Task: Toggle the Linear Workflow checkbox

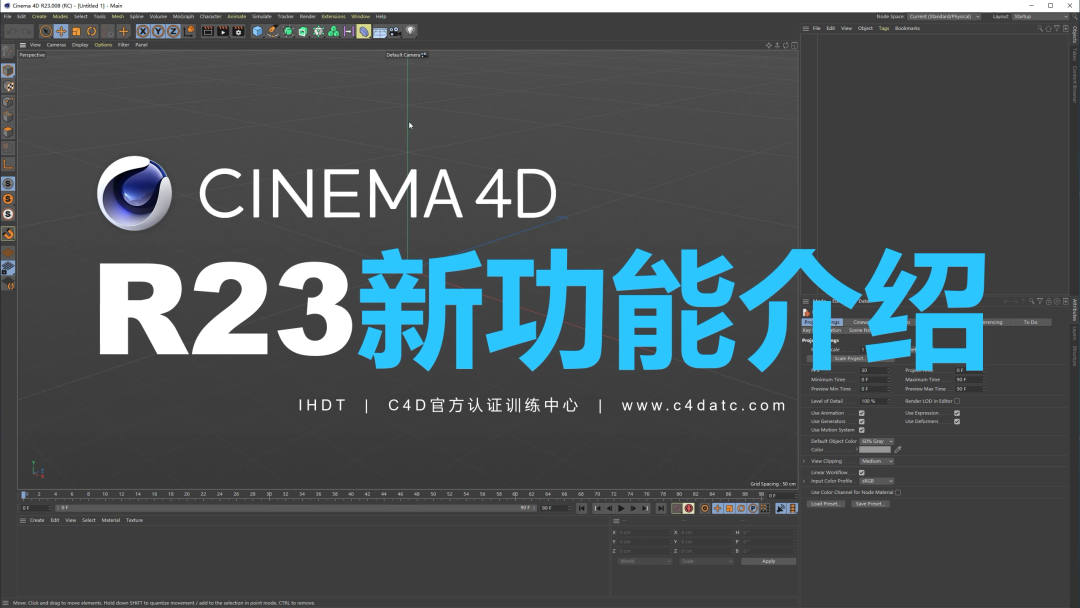Action: click(x=861, y=472)
